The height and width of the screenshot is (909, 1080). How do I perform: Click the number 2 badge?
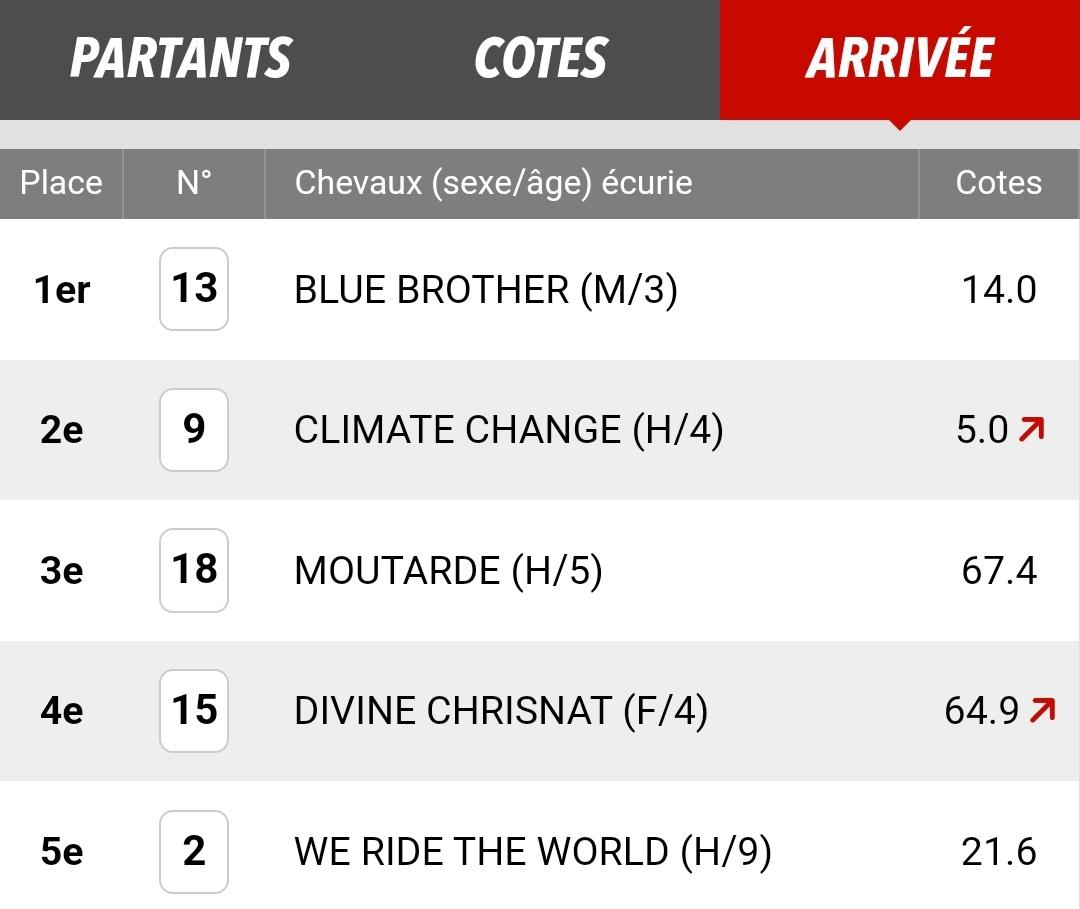pyautogui.click(x=194, y=852)
